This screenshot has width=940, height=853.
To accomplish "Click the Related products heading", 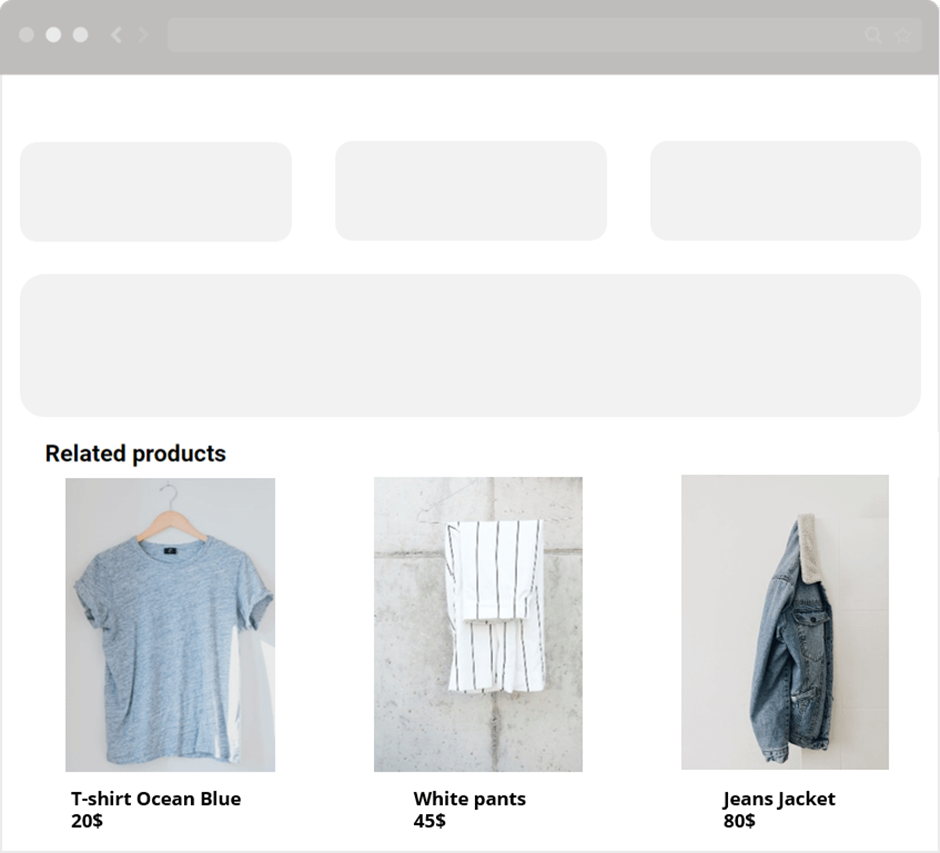I will [x=135, y=454].
